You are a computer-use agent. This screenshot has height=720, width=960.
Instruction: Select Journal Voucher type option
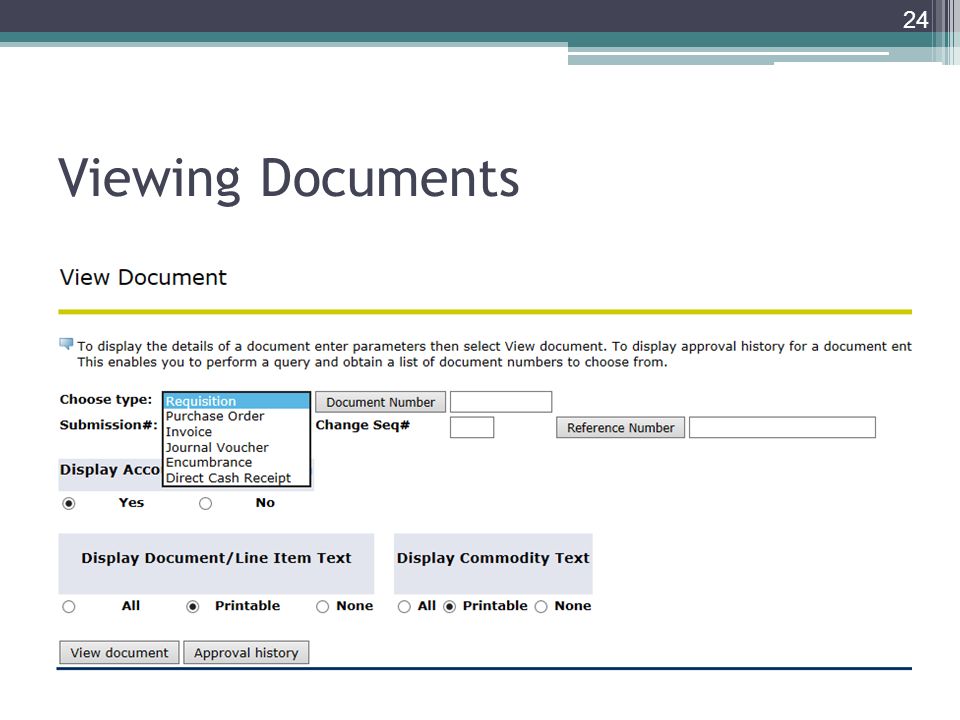pos(236,448)
